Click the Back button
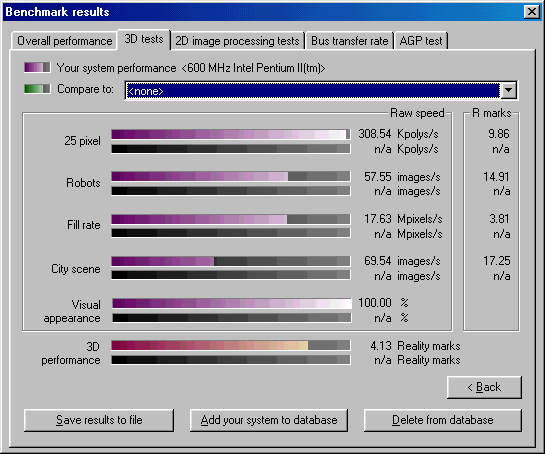This screenshot has height=454, width=545. click(484, 387)
